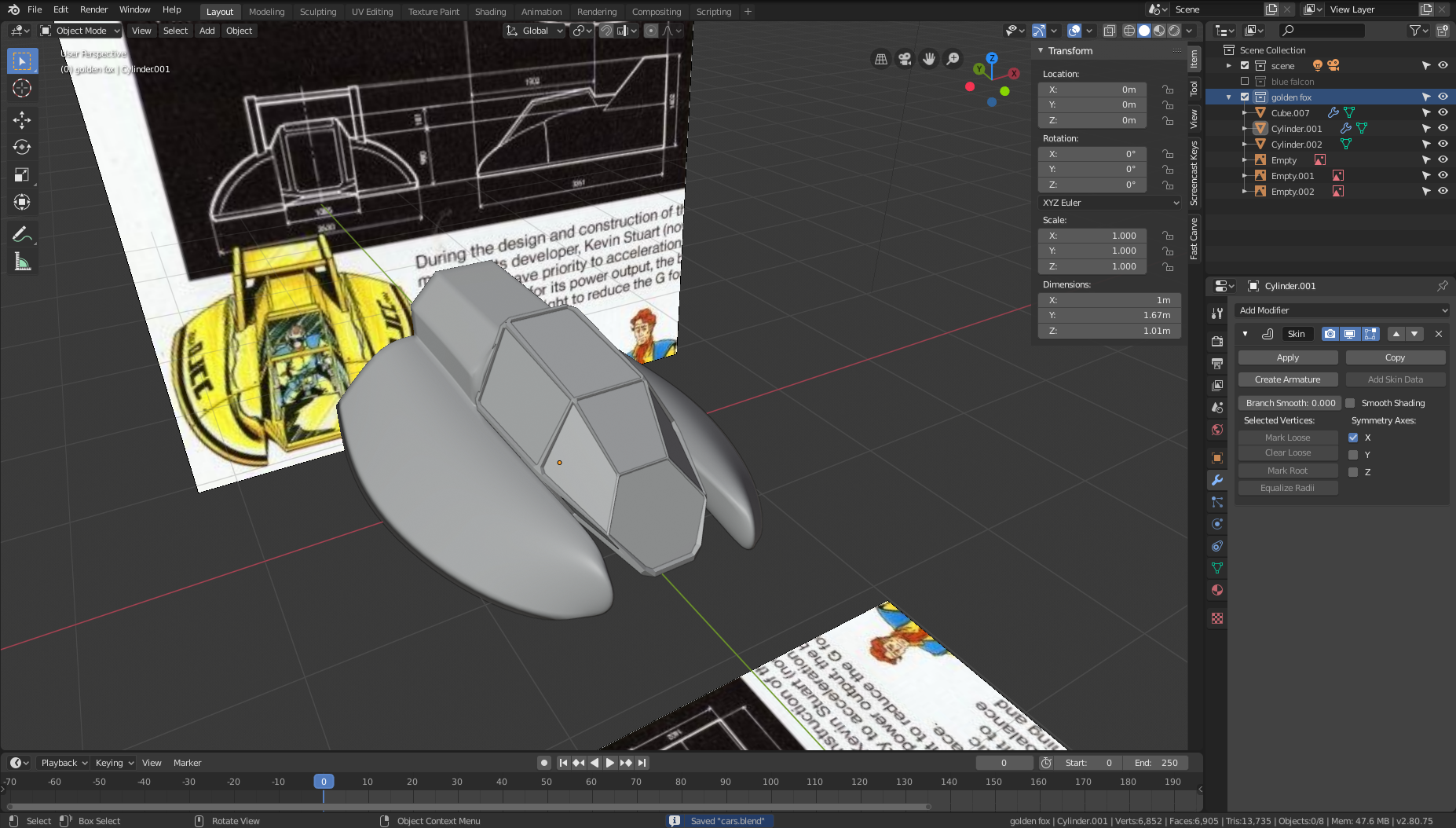Open the Render properties tab
1456x828 pixels.
[1217, 341]
